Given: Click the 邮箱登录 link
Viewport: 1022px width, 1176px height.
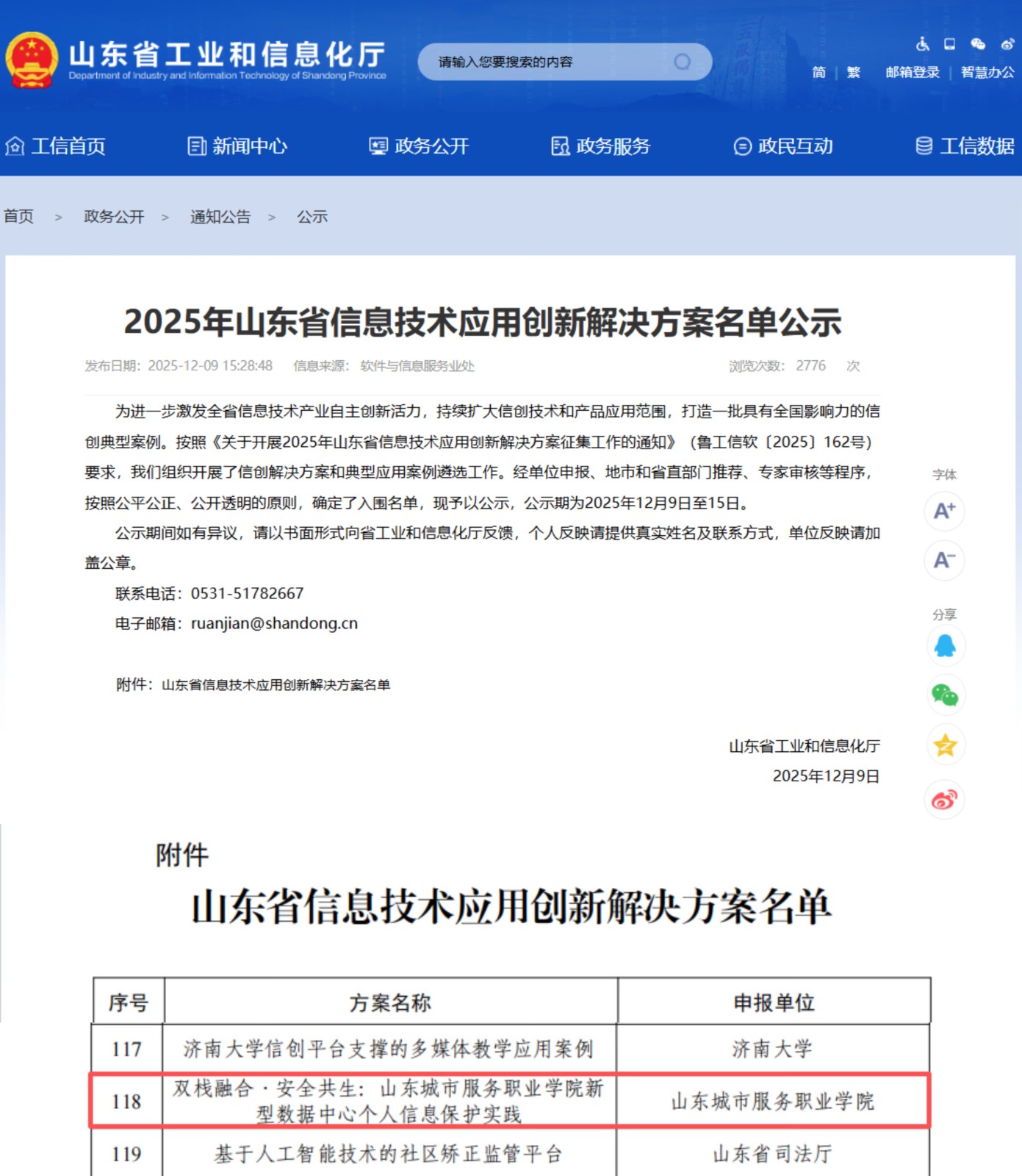Looking at the screenshot, I should pos(913,72).
